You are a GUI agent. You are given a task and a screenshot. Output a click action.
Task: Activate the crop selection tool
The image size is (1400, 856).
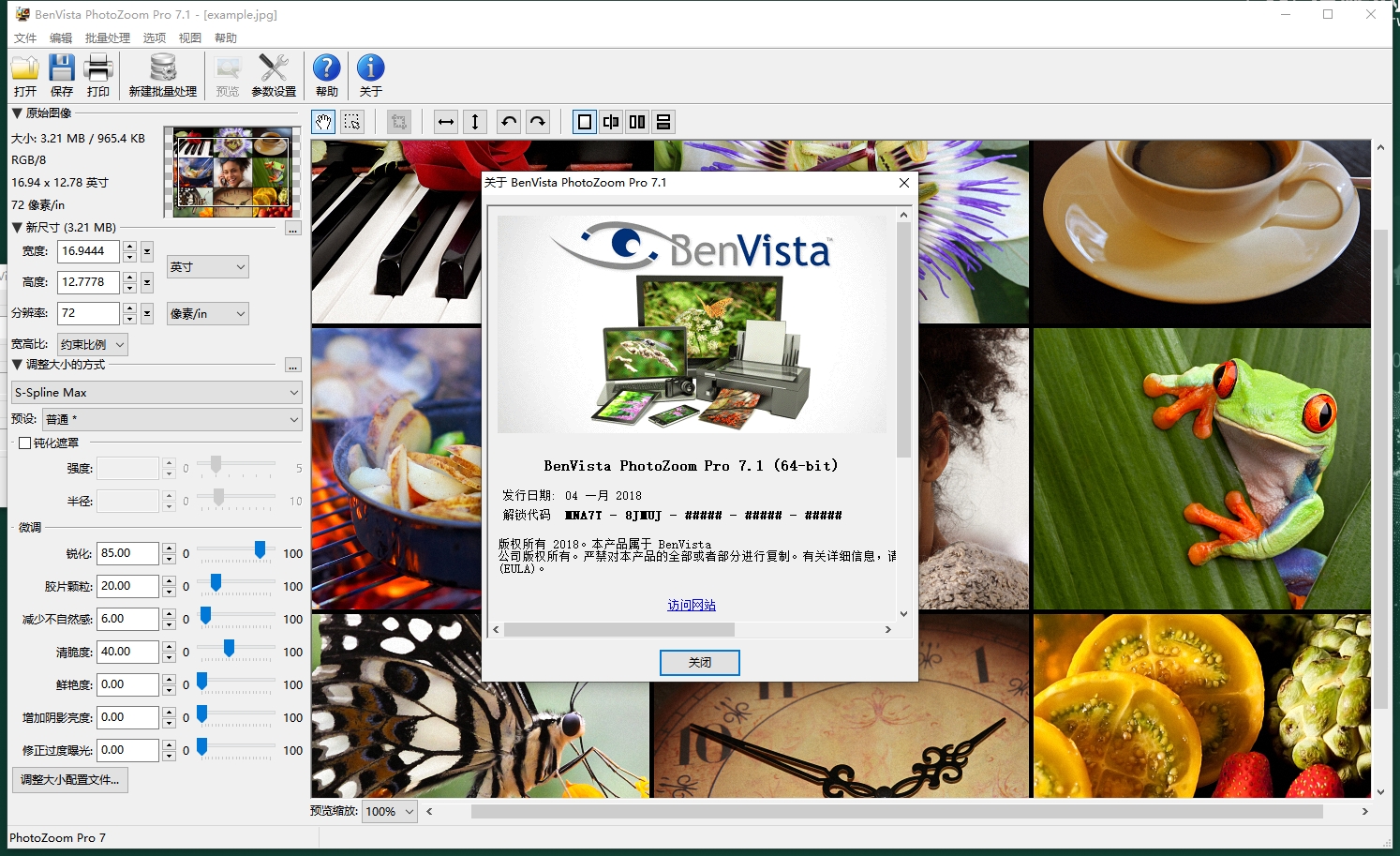point(351,121)
